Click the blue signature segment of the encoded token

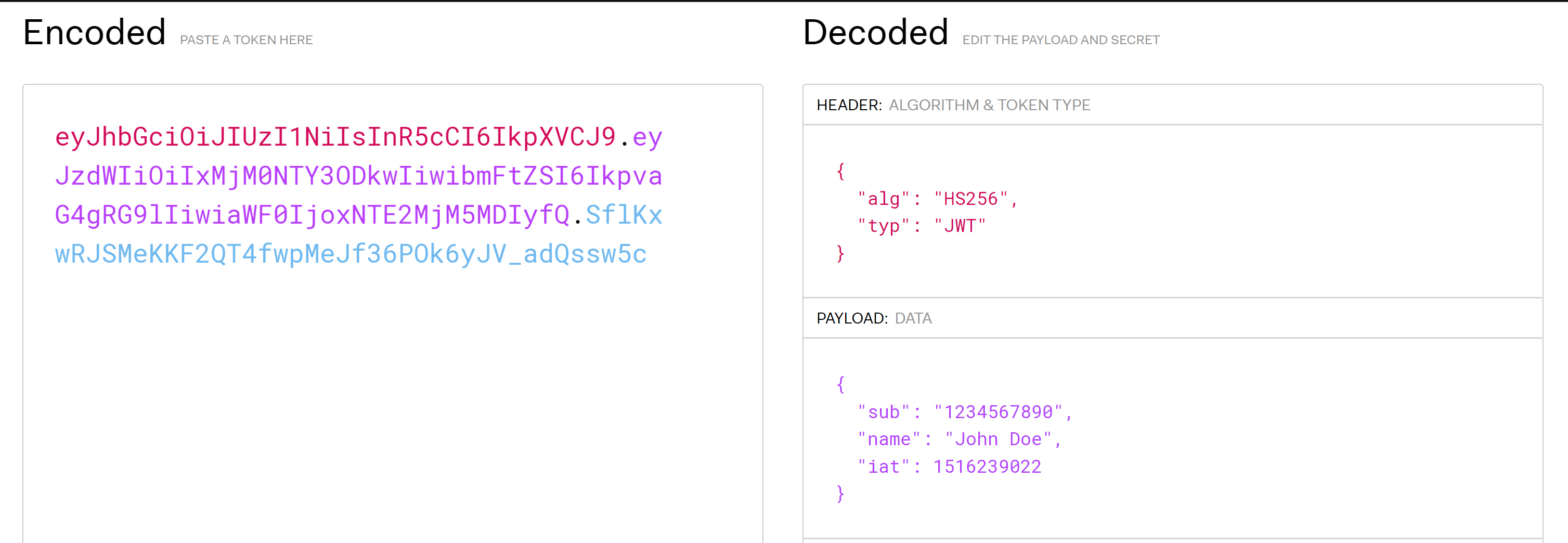pyautogui.click(x=350, y=254)
